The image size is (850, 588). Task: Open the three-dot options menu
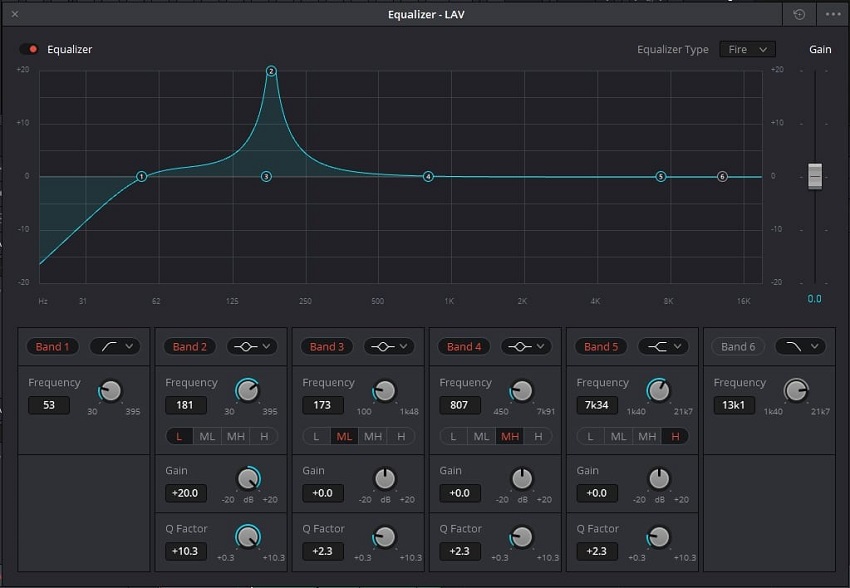pyautogui.click(x=834, y=14)
